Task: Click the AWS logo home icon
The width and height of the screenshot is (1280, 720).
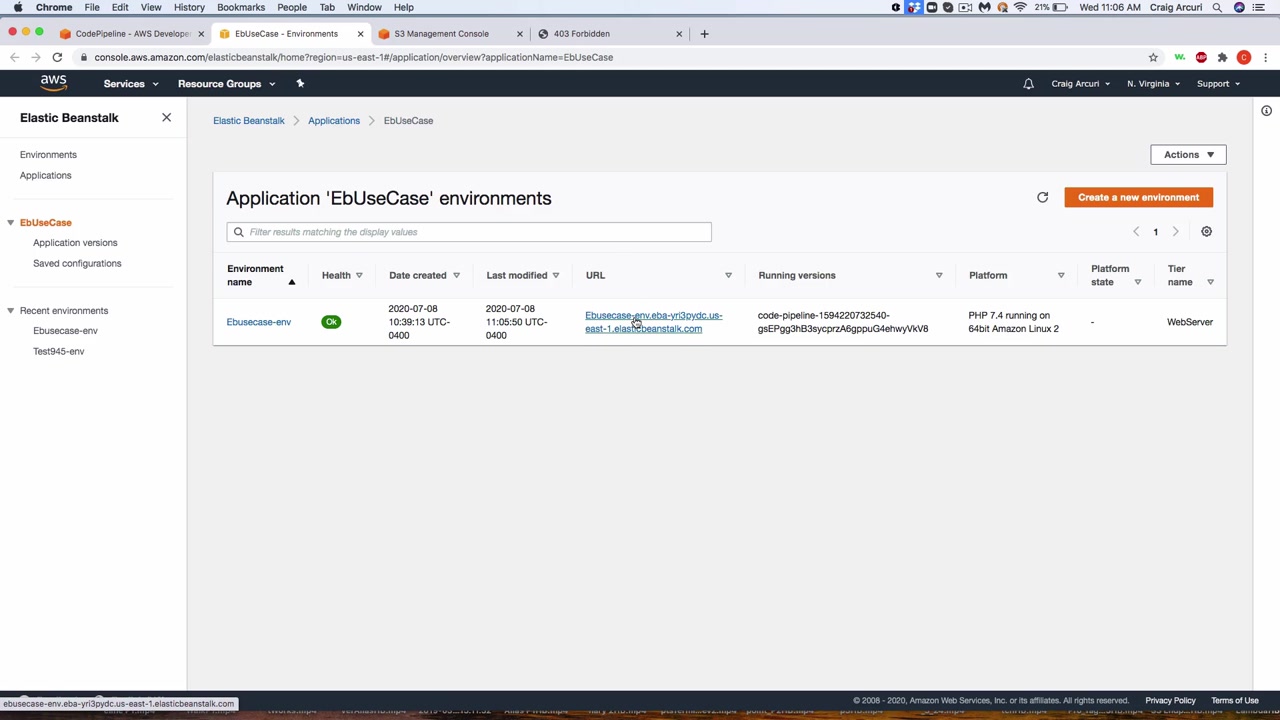Action: pos(54,83)
